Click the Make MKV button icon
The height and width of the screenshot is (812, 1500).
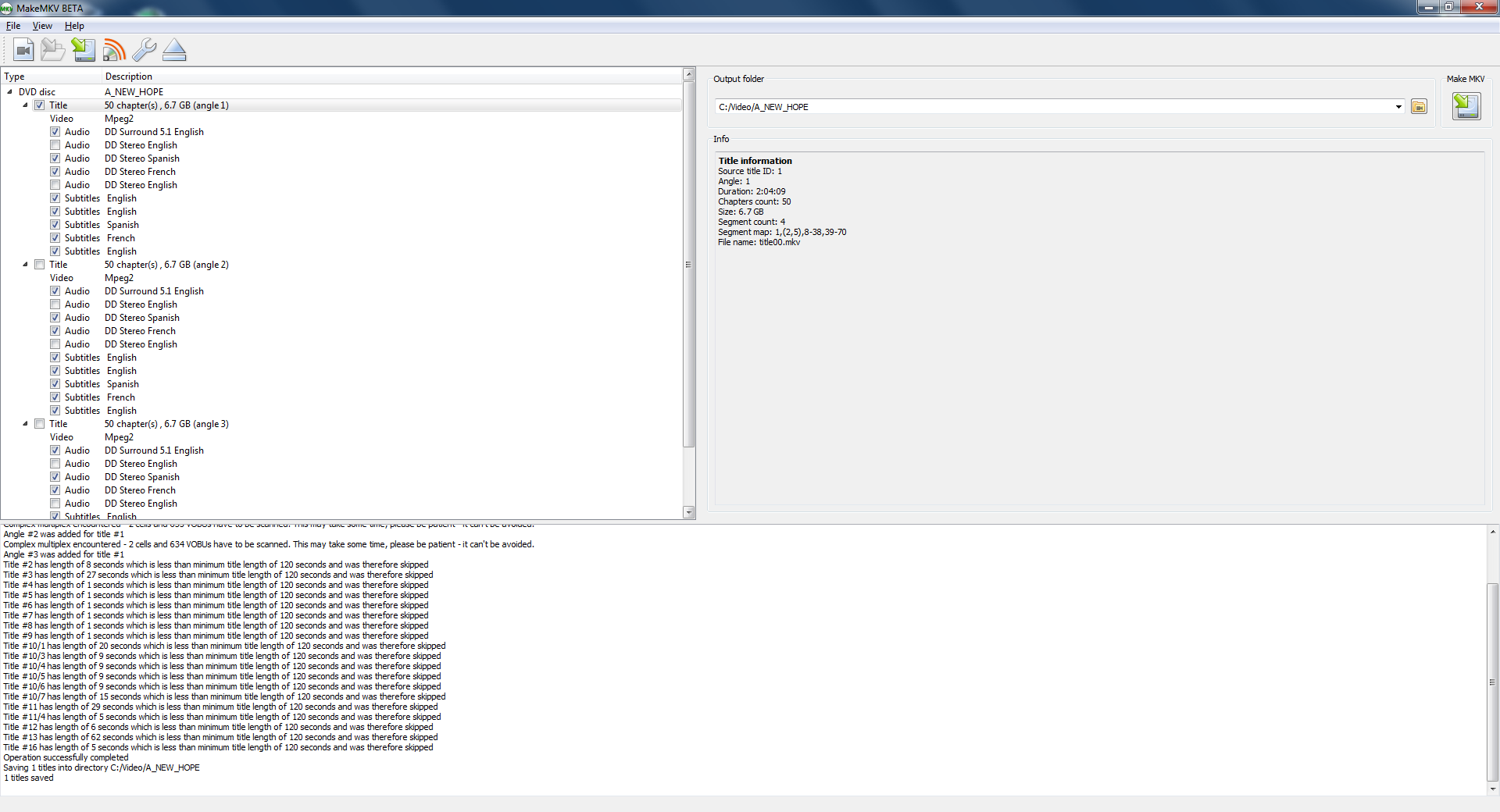coord(1466,105)
